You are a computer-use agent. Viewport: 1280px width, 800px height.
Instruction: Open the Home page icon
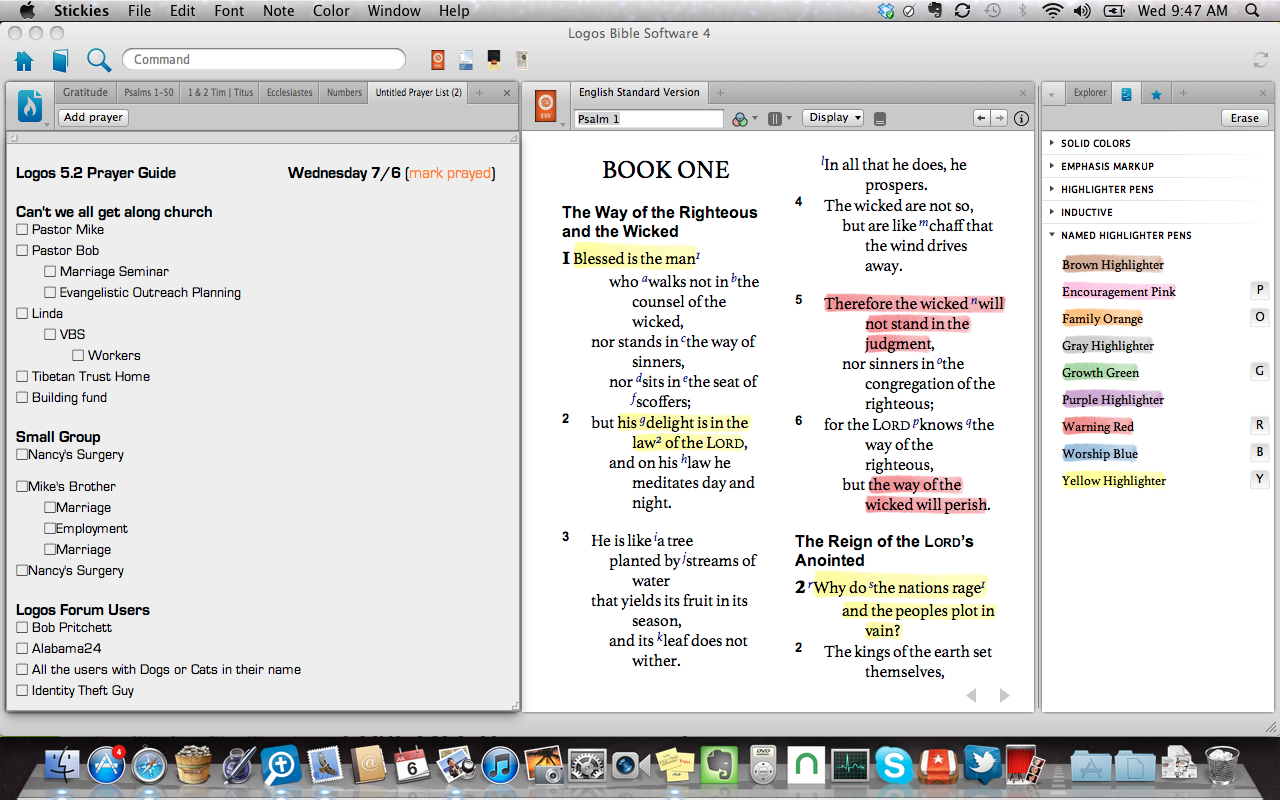coord(24,61)
